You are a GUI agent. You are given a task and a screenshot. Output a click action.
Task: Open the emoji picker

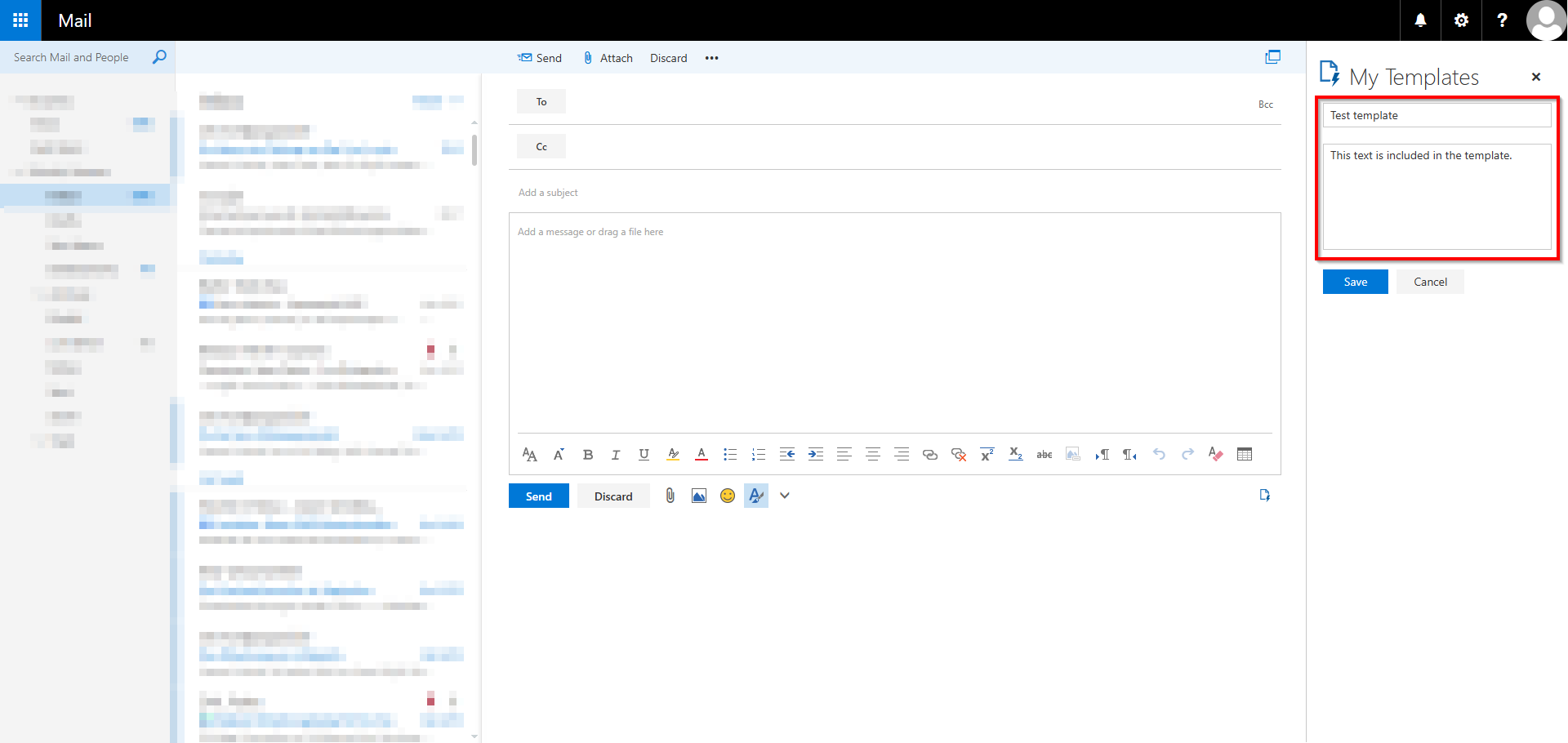point(727,495)
